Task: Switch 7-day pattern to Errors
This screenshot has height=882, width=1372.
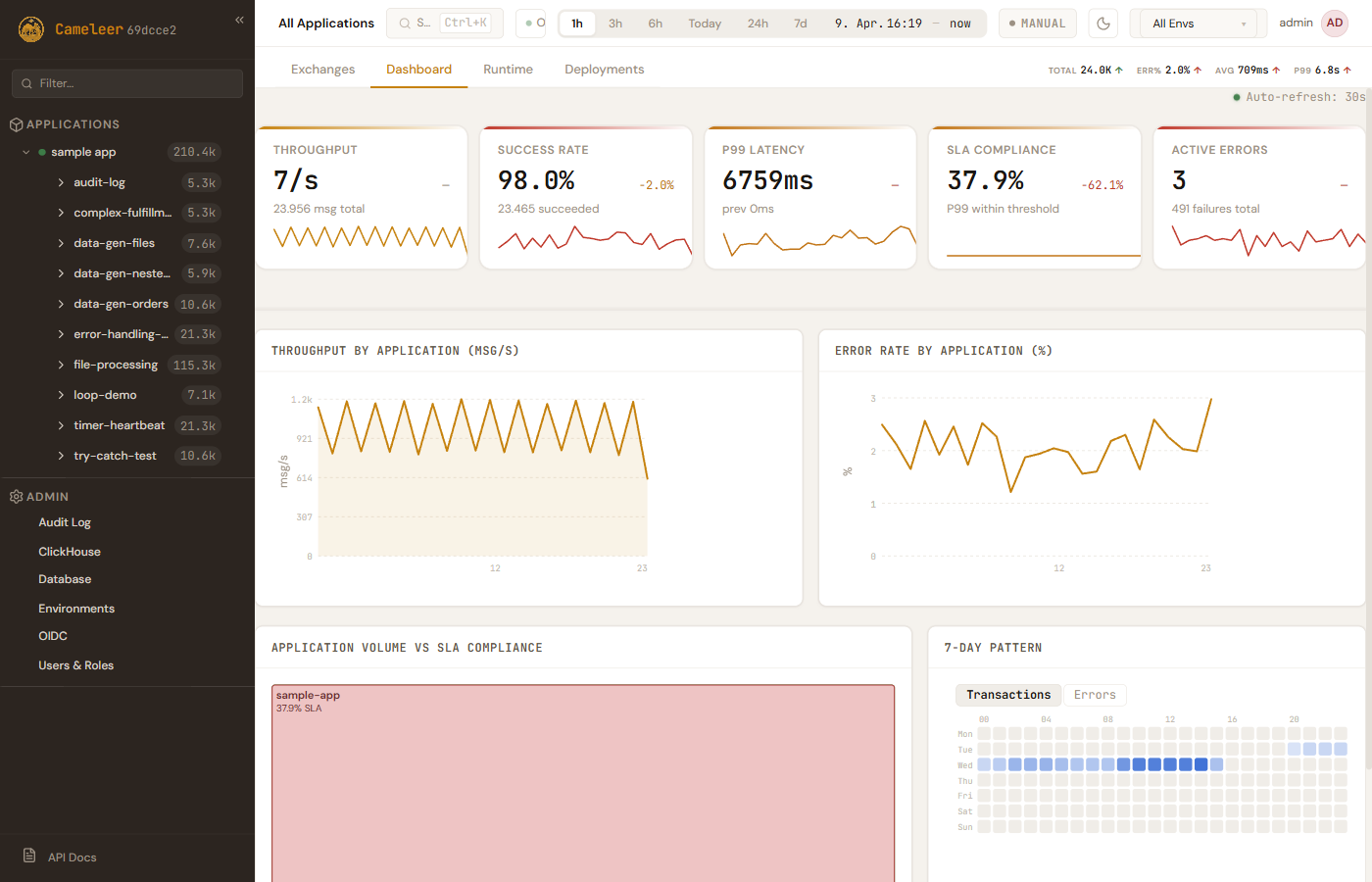Action: coord(1094,695)
